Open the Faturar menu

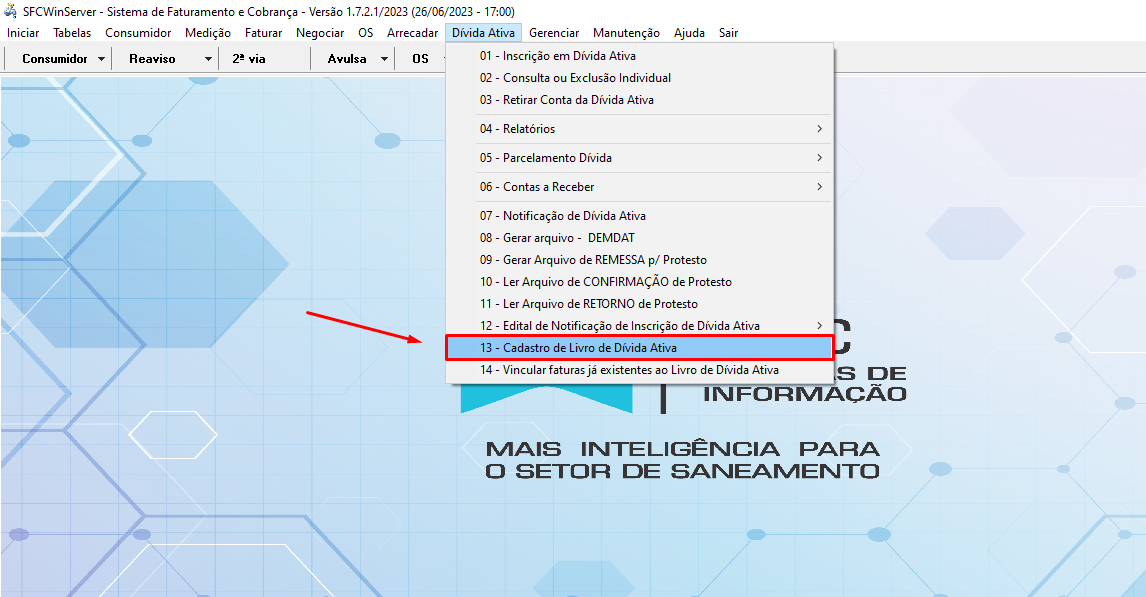point(263,32)
